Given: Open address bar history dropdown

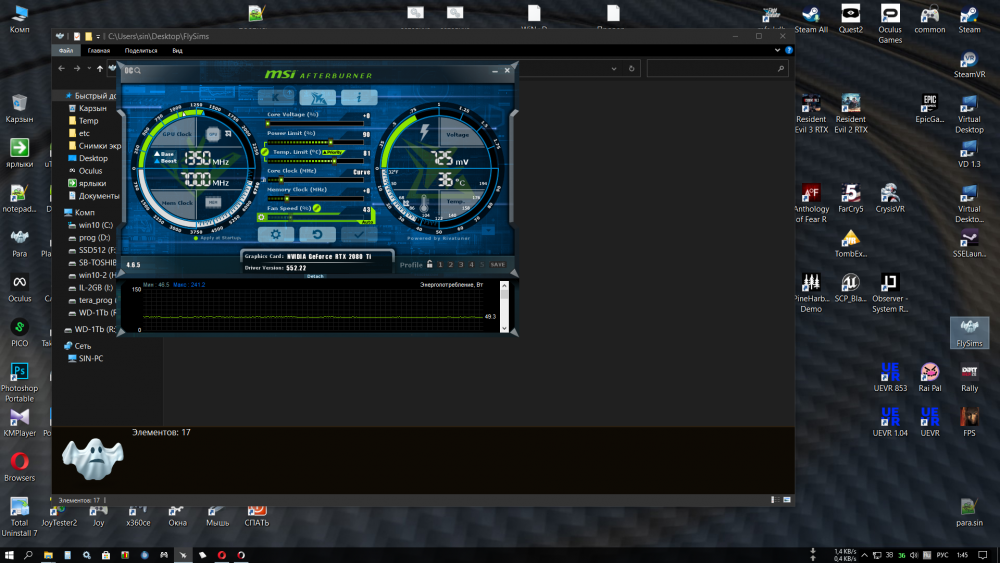Looking at the screenshot, I should point(614,69).
